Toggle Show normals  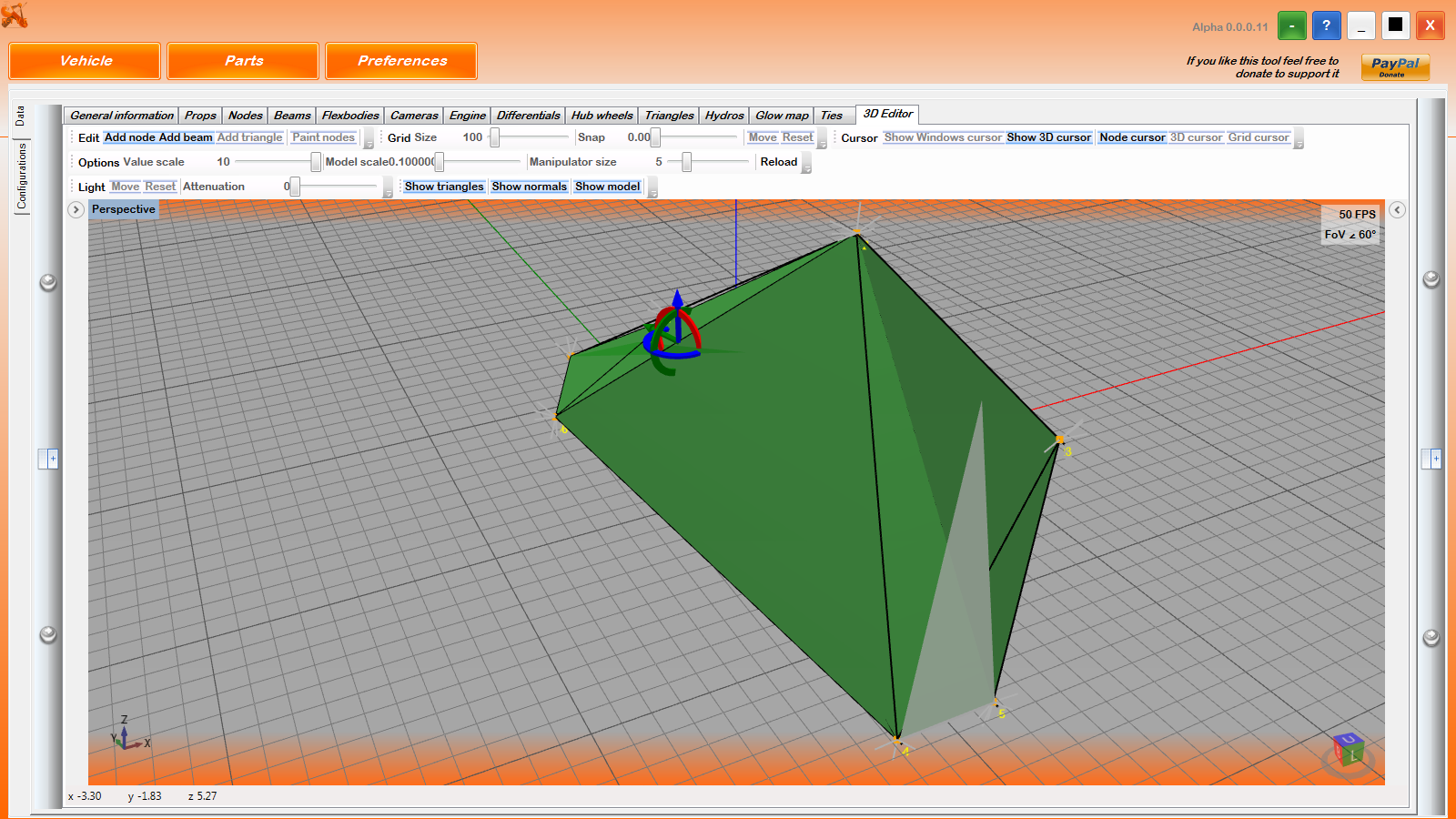coord(530,187)
